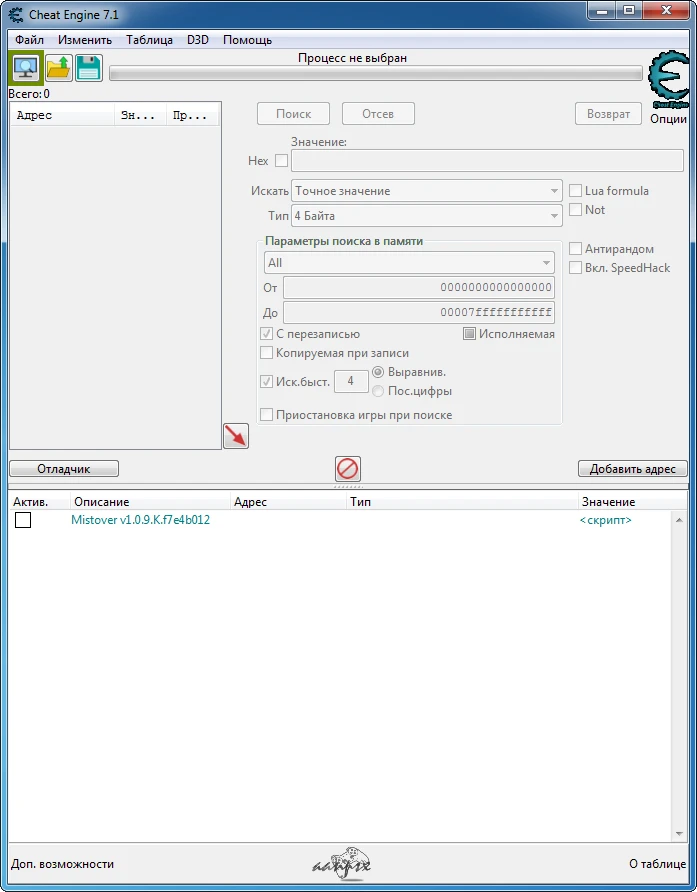Viewport: 697px width, 892px height.
Task: Open the process list icon
Action: 26,68
